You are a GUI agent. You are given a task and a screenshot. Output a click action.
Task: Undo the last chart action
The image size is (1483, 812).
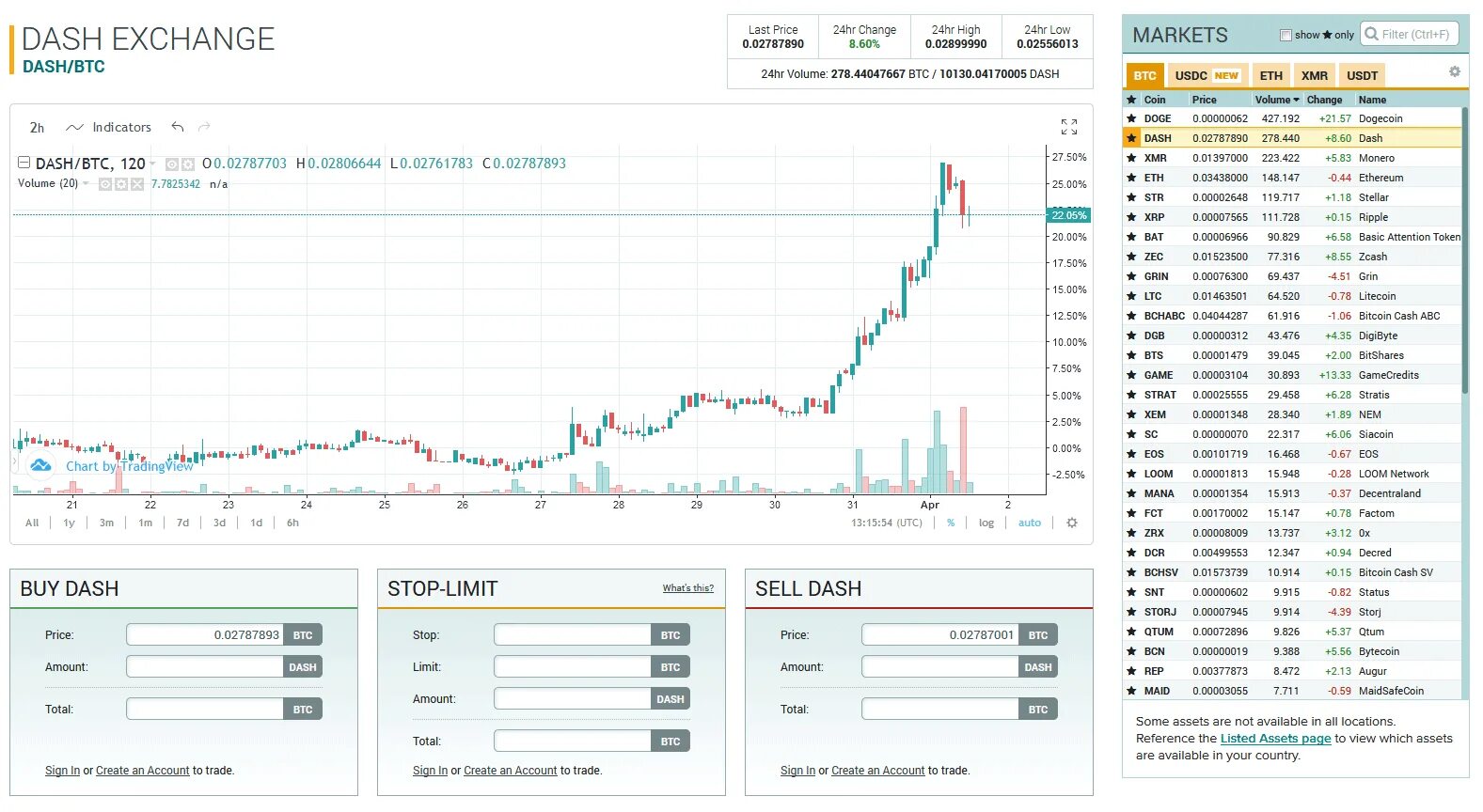[178, 127]
